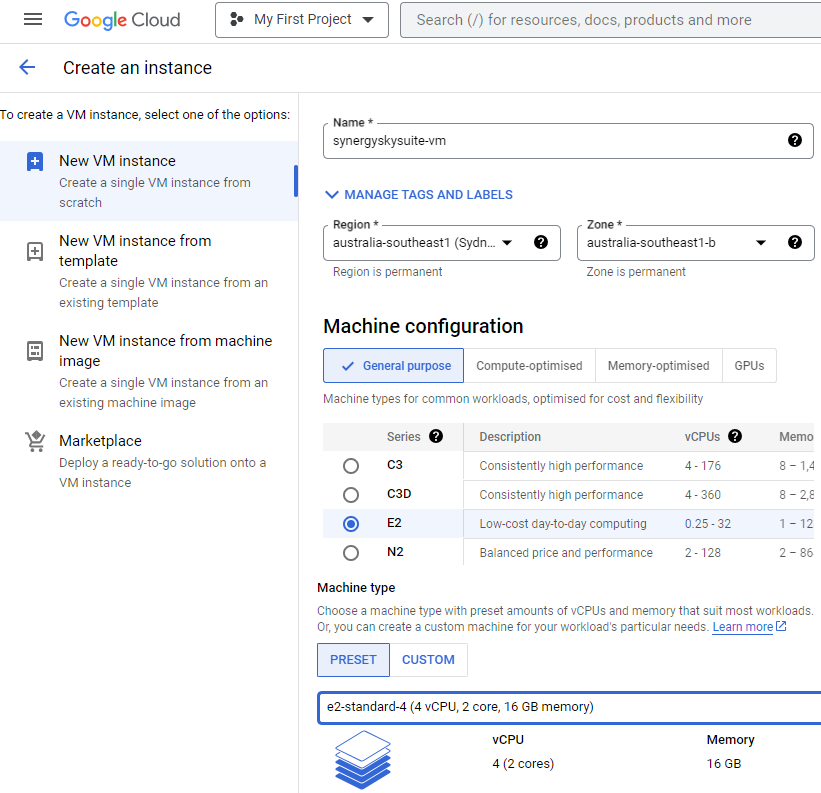Open the Region dropdown
Image resolution: width=821 pixels, height=793 pixels.
coord(441,243)
